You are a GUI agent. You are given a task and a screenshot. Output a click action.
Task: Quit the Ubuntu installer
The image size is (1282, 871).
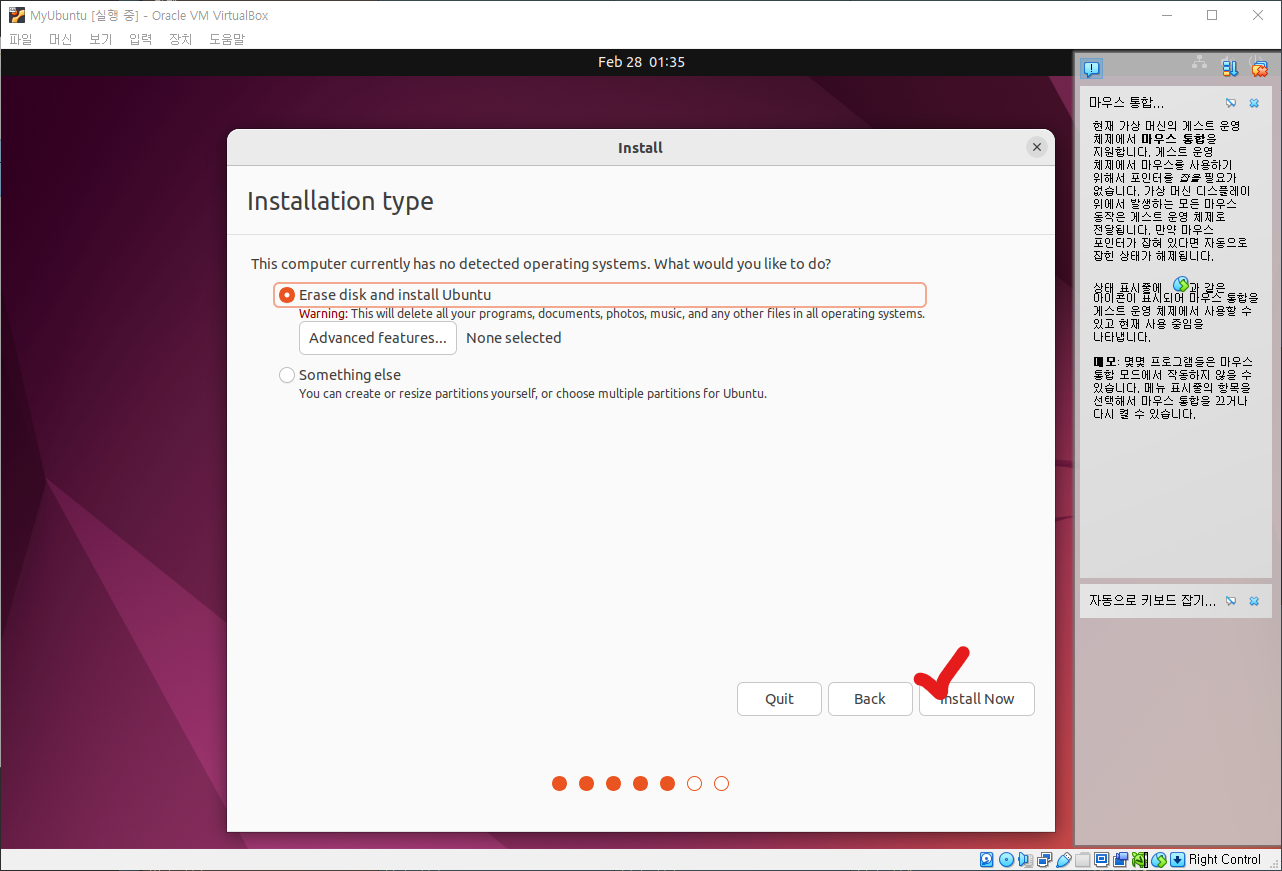(779, 699)
